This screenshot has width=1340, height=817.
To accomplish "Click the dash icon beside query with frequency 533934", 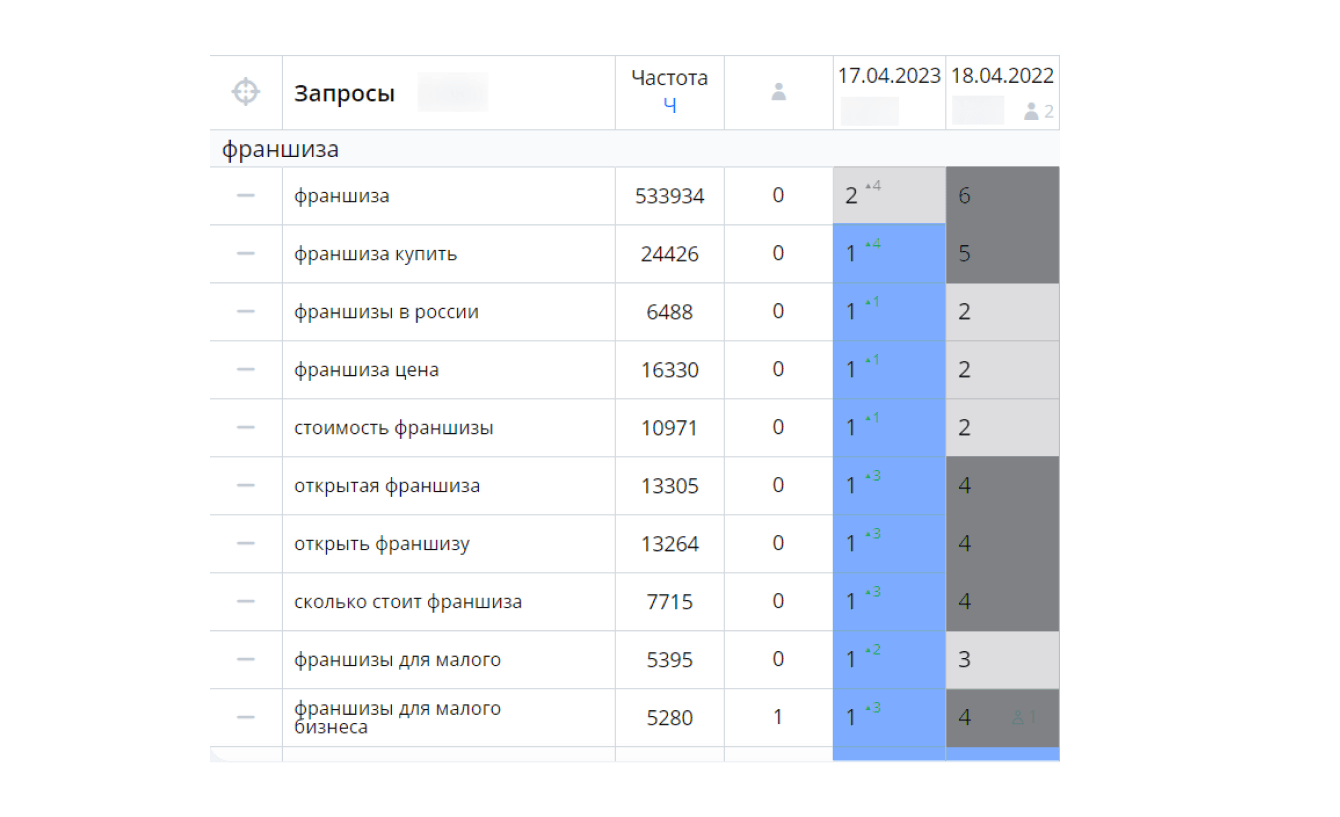I will coord(246,196).
